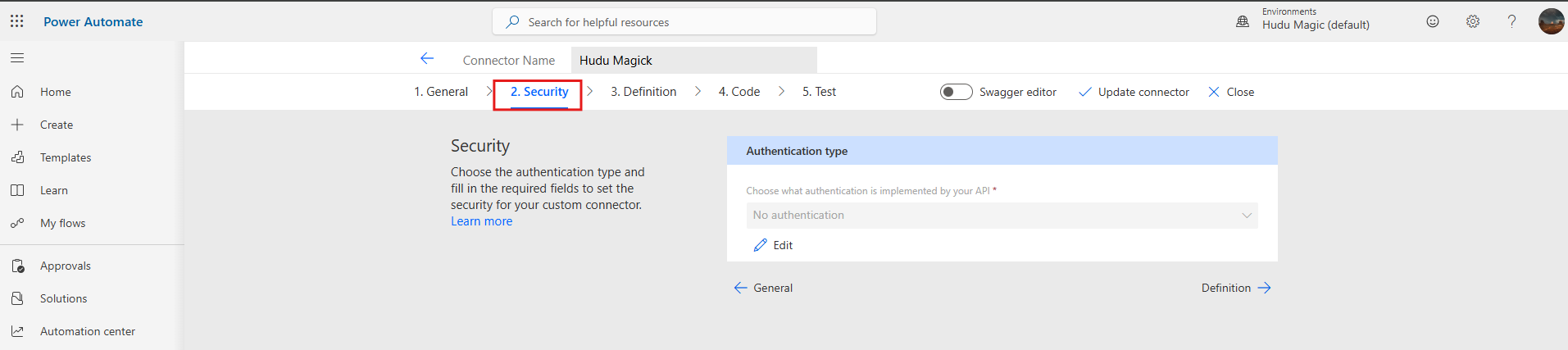Click the back arrow beside Connector Name
This screenshot has height=350, width=1568.
pos(427,58)
